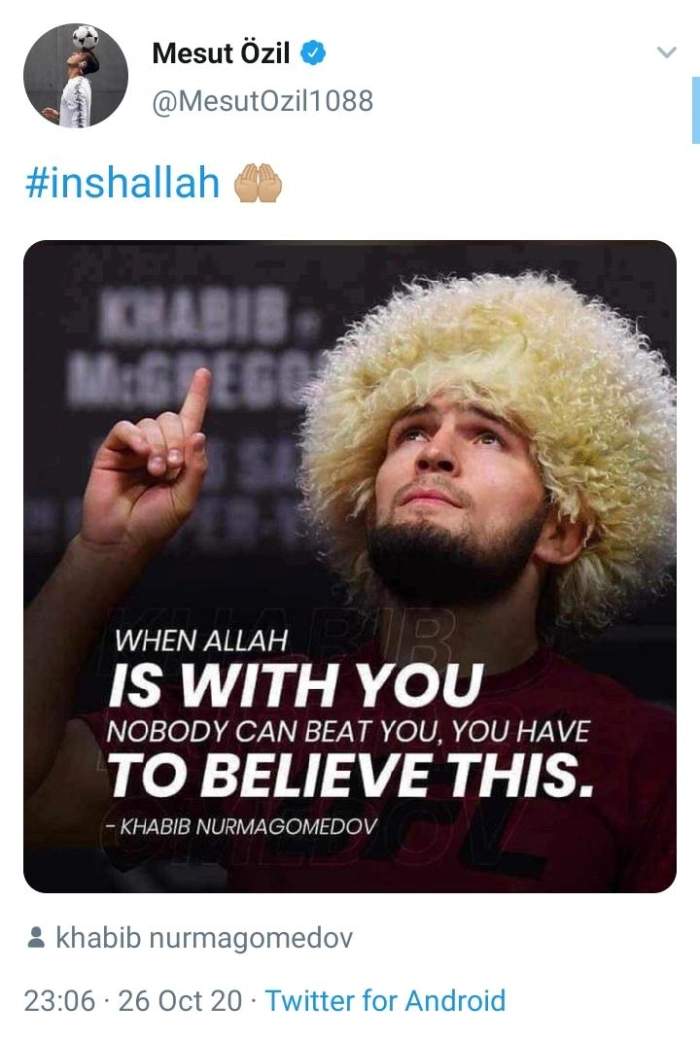This screenshot has width=700, height=1040.
Task: Click the tagged person icon
Action: click(x=36, y=938)
